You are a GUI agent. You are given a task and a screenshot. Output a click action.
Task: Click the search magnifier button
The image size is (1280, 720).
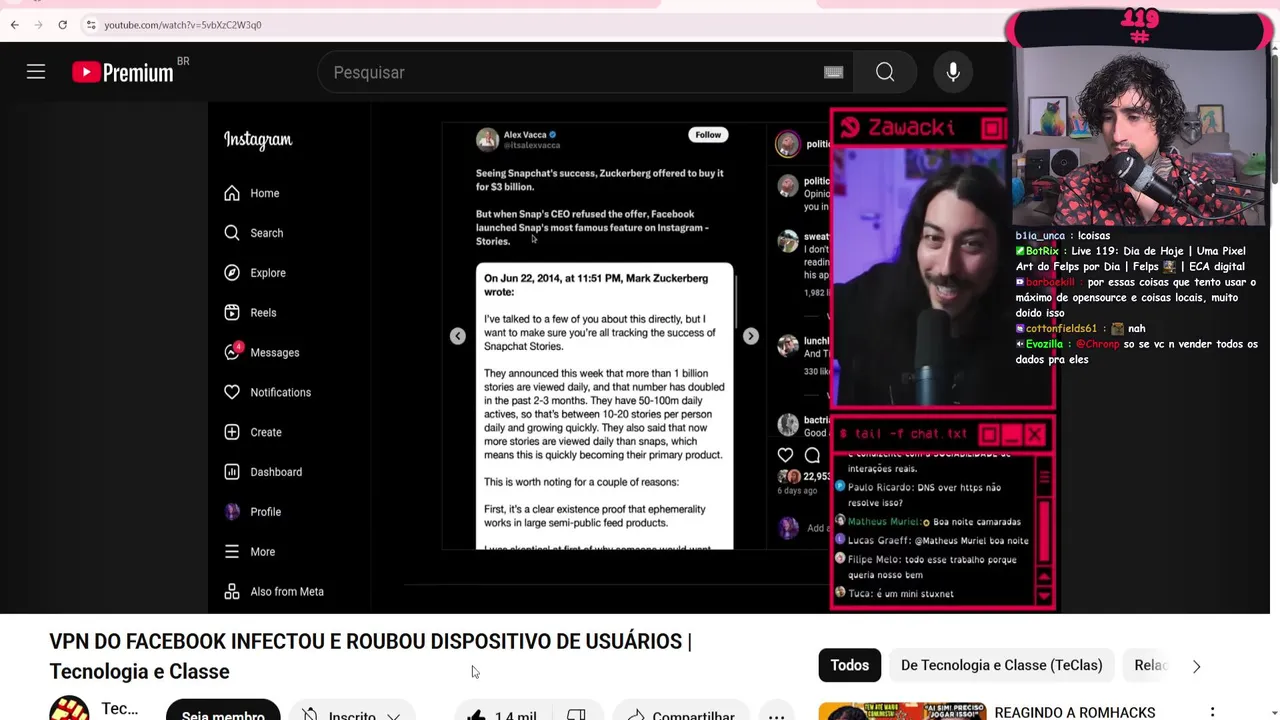pos(885,72)
